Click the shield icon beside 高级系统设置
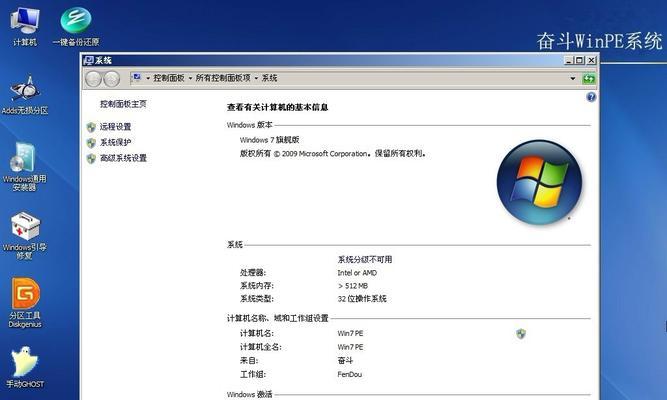This screenshot has height=400, width=667. coord(91,158)
